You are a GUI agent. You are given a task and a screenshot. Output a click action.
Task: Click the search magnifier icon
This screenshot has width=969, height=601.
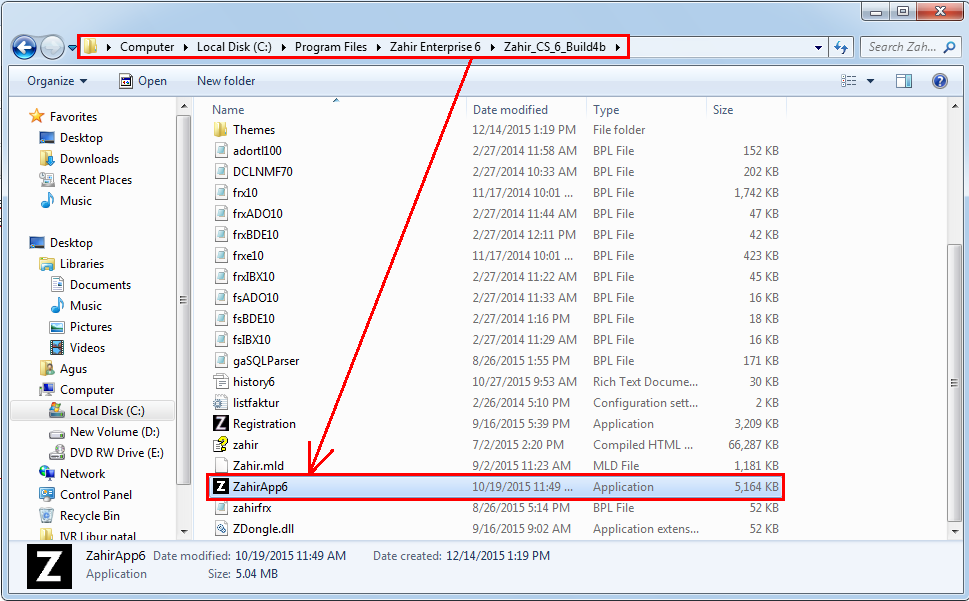point(950,47)
